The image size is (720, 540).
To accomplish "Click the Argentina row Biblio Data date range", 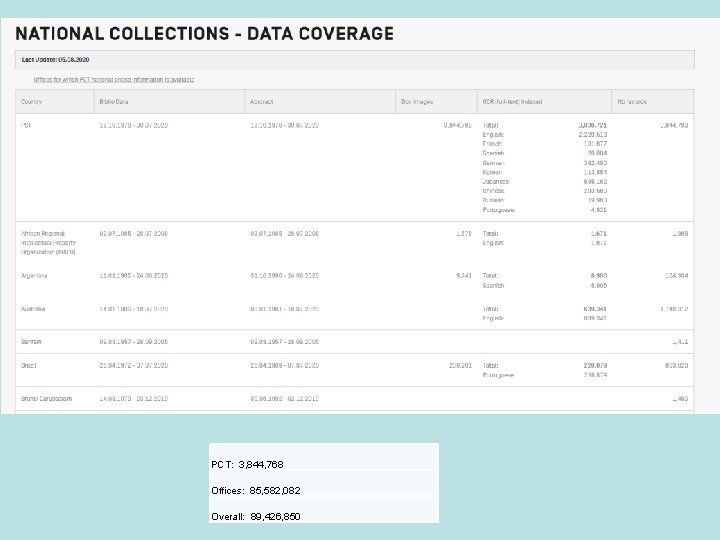I will click(x=134, y=276).
